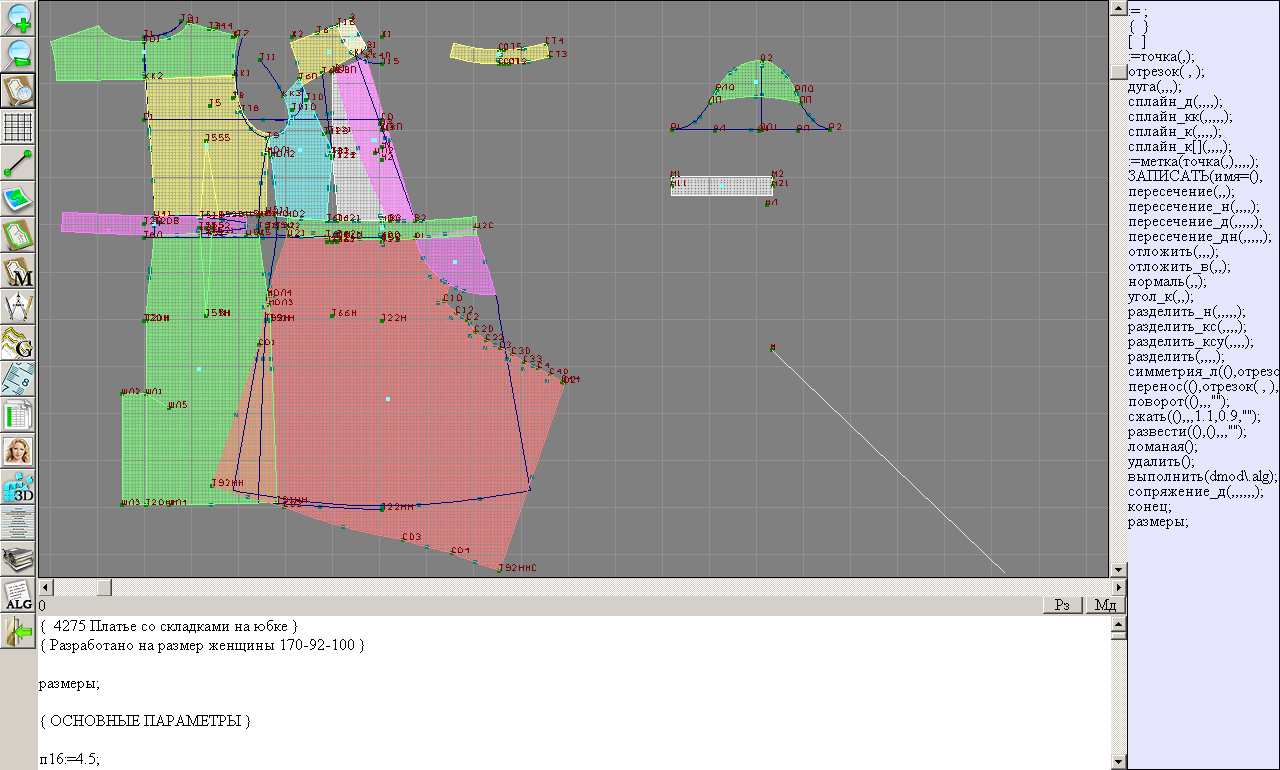Click the G grading icon

click(18, 343)
